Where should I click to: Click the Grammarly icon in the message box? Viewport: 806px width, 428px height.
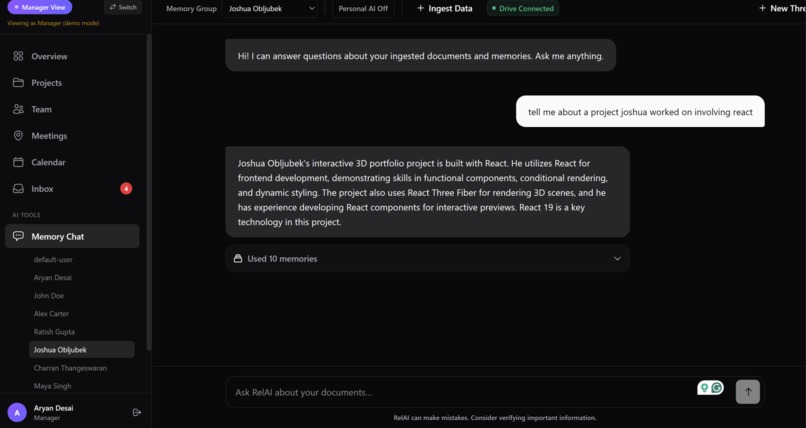(717, 388)
